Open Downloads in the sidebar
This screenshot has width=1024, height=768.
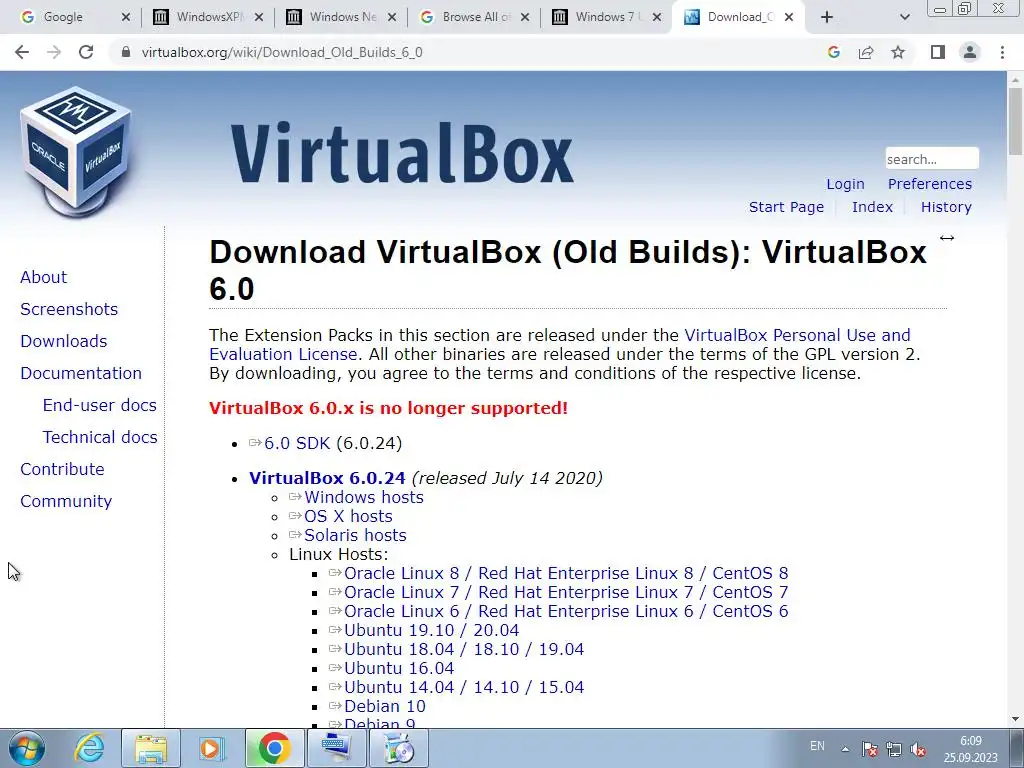(x=63, y=341)
